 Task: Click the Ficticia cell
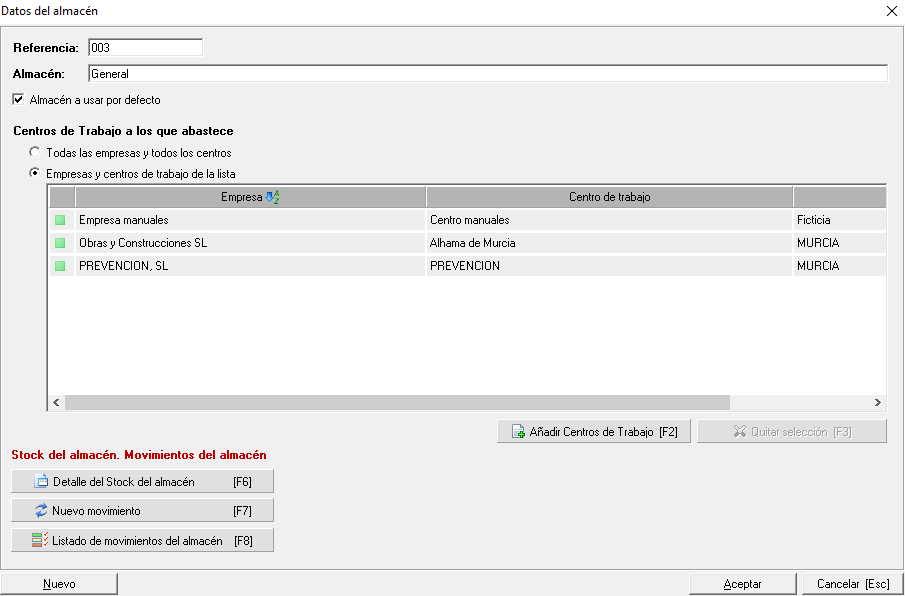tap(840, 220)
